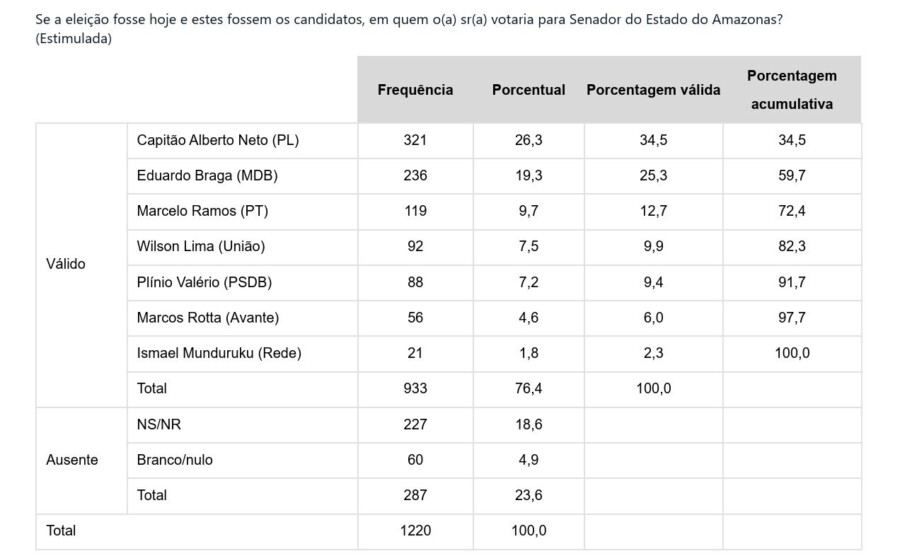This screenshot has height=556, width=900.
Task: Click the Porcentual column header
Action: (x=528, y=90)
